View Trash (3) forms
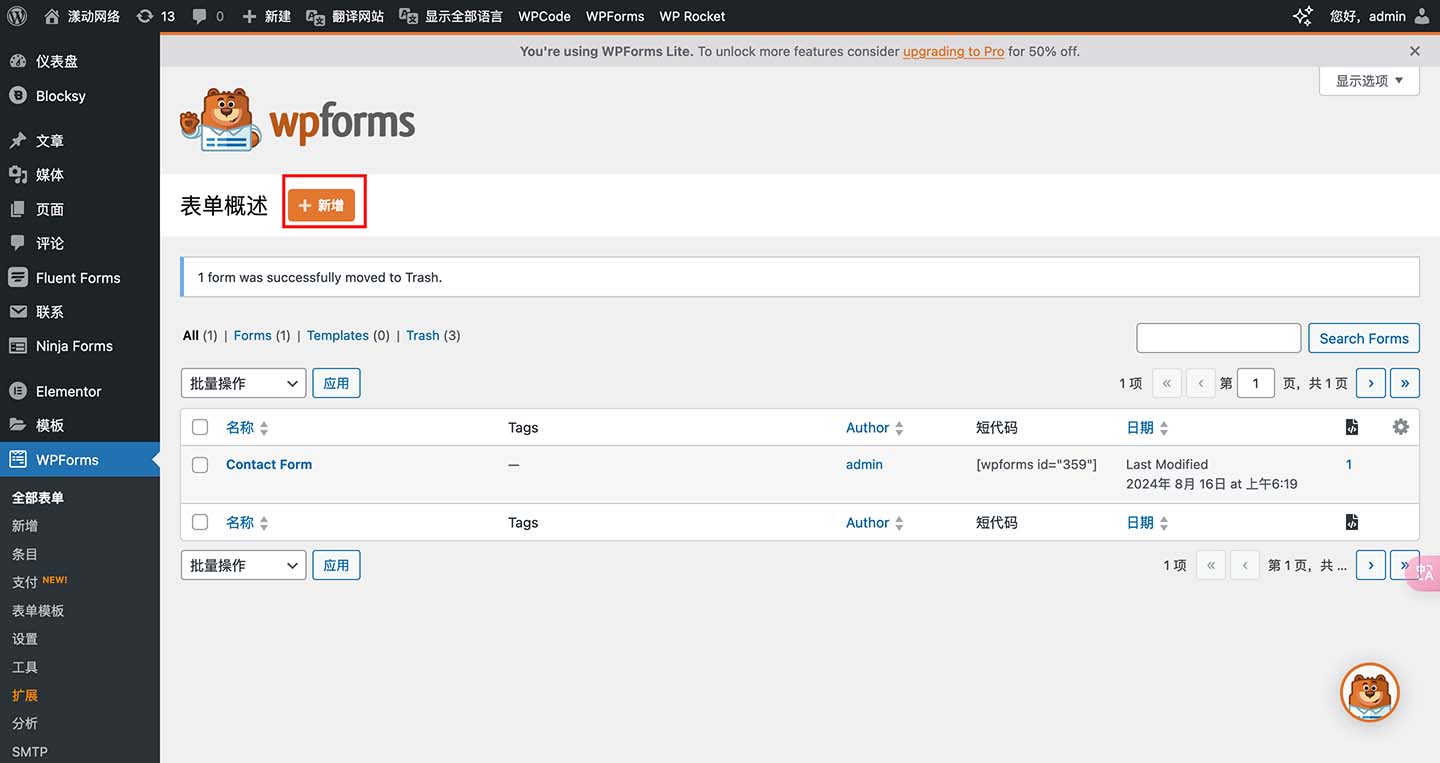The height and width of the screenshot is (763, 1440). 433,336
